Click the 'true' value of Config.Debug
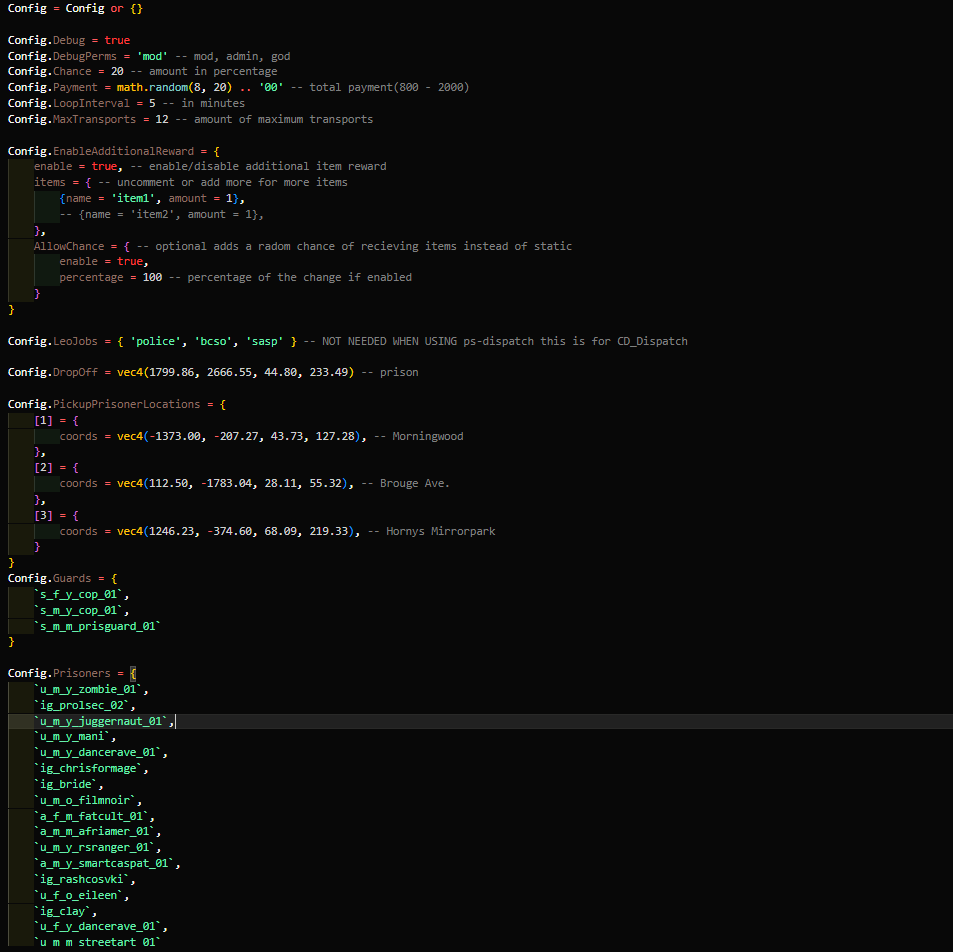 coord(117,40)
